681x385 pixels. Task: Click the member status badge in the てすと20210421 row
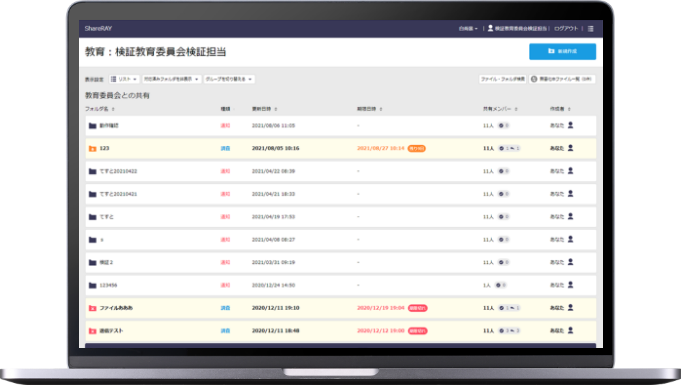click(504, 194)
